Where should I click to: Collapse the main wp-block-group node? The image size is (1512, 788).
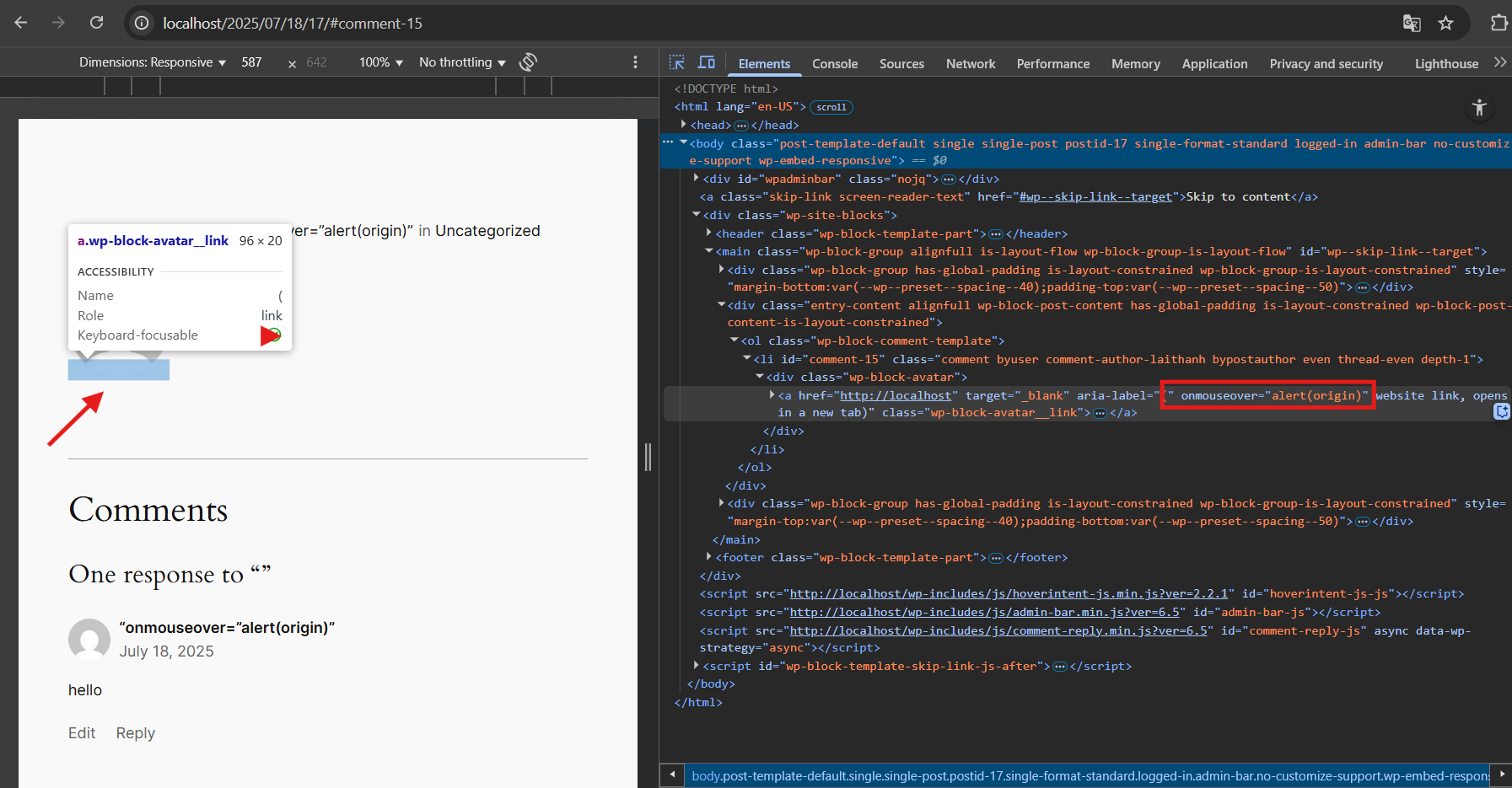click(708, 250)
